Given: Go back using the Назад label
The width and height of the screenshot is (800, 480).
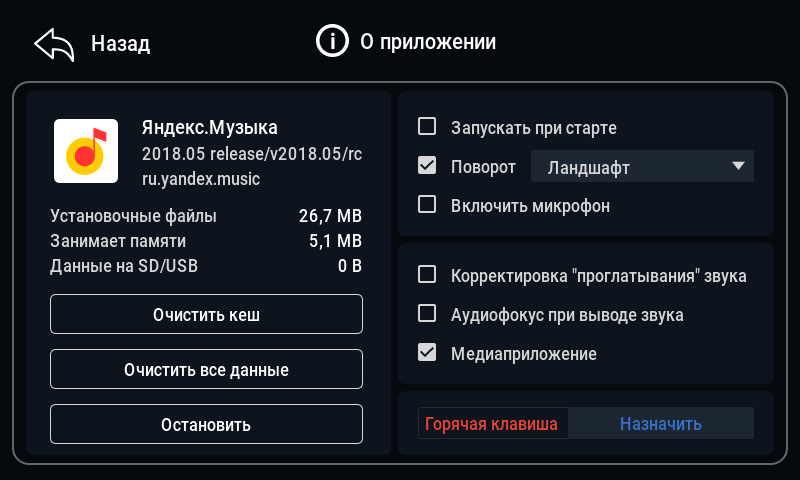Looking at the screenshot, I should [x=120, y=44].
